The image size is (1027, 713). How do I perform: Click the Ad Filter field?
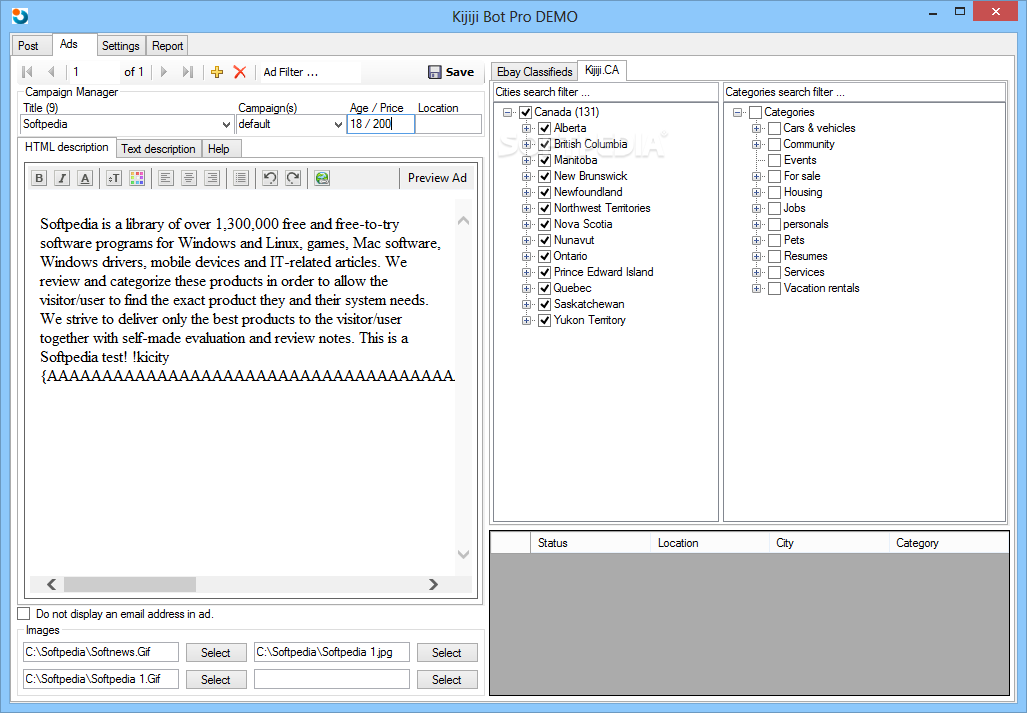(310, 72)
